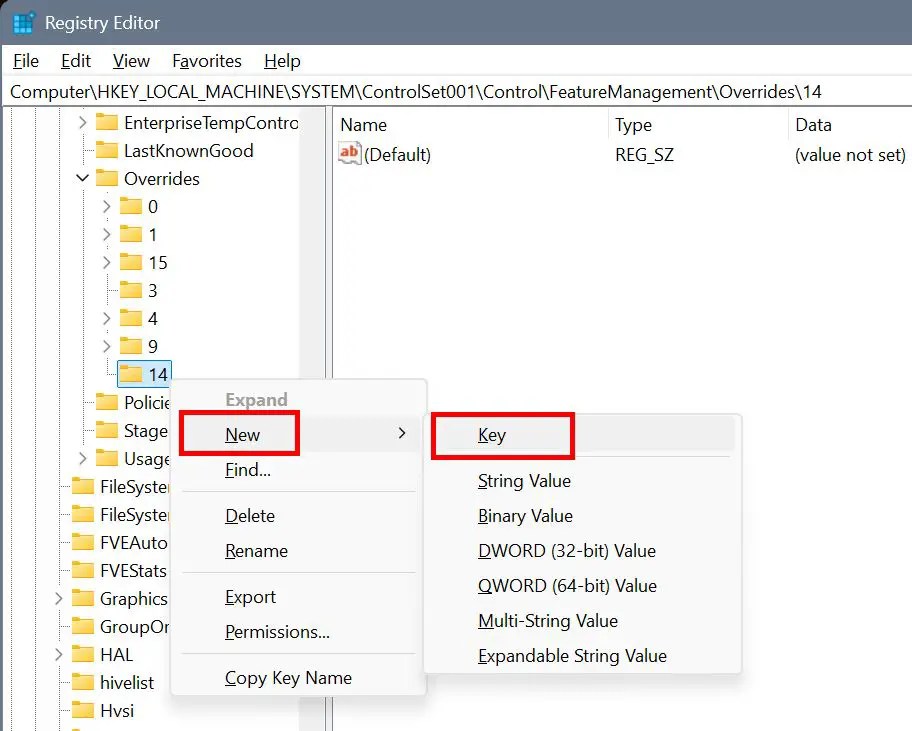Click the registry path address bar
The height and width of the screenshot is (731, 912).
pos(457,91)
